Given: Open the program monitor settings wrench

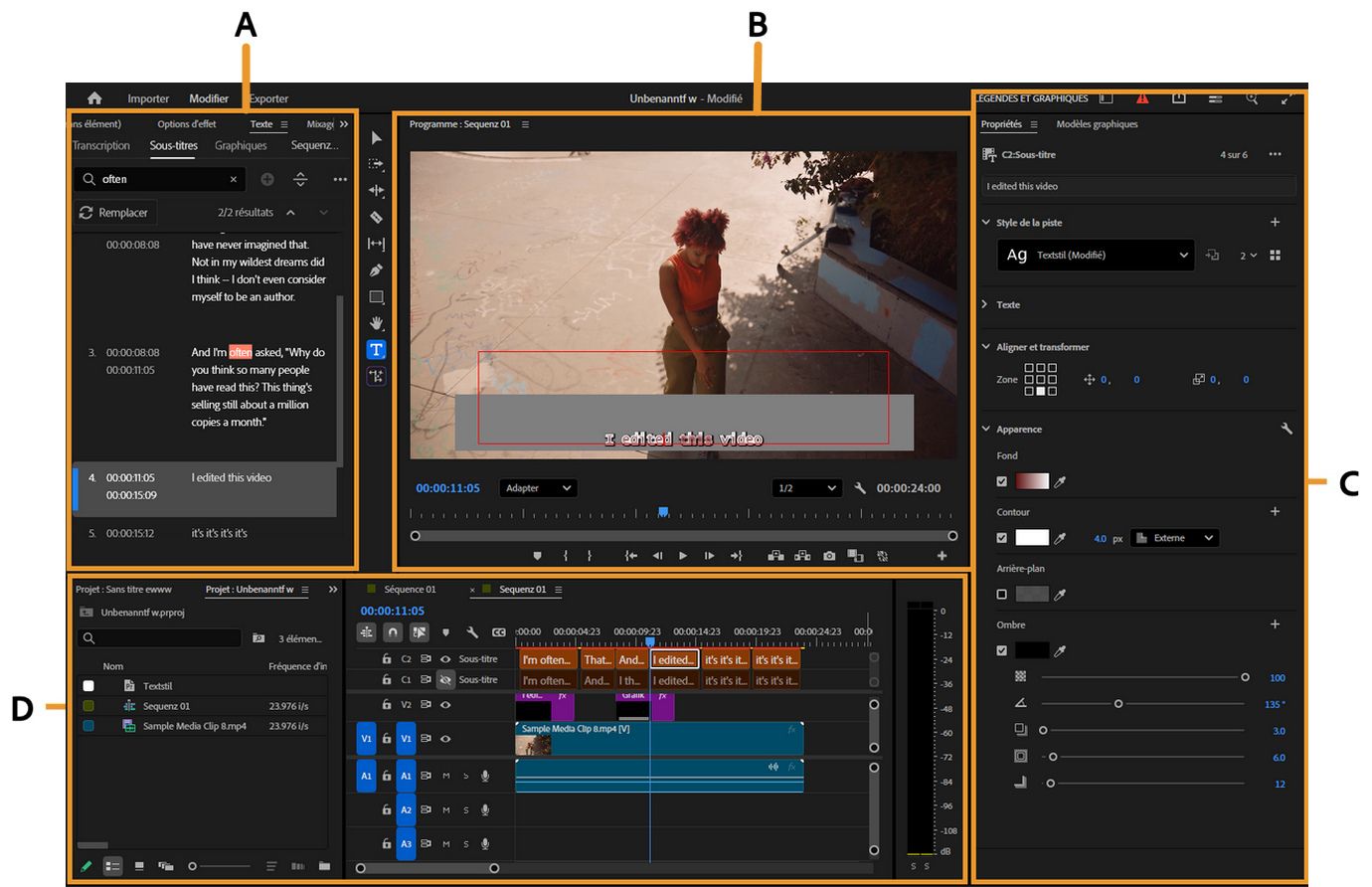Looking at the screenshot, I should pos(858,488).
